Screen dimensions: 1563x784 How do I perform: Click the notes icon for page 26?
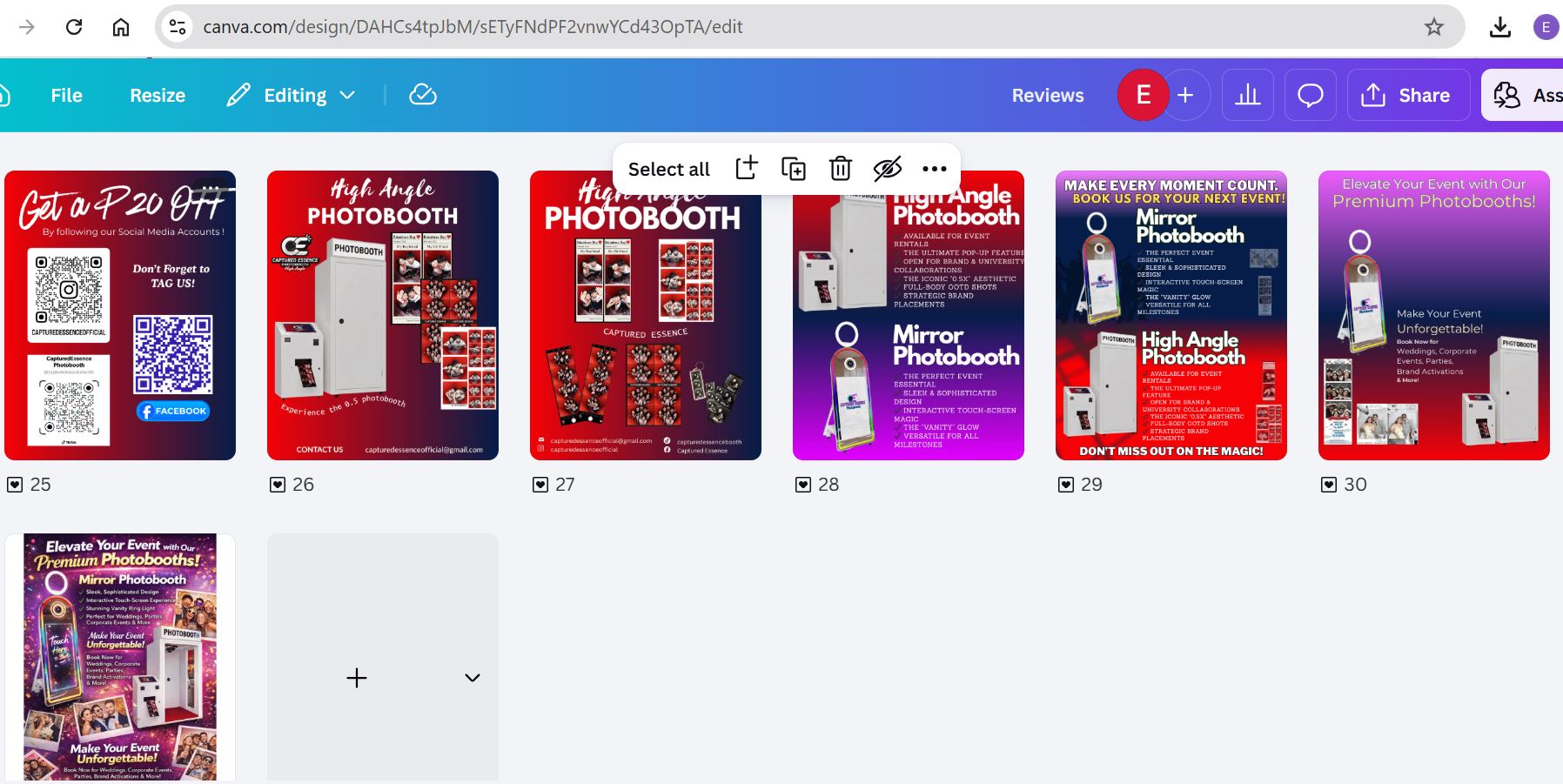[278, 485]
